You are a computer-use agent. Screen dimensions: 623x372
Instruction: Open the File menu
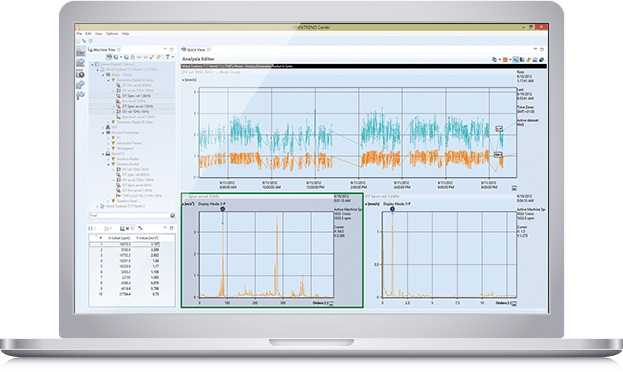(x=79, y=34)
